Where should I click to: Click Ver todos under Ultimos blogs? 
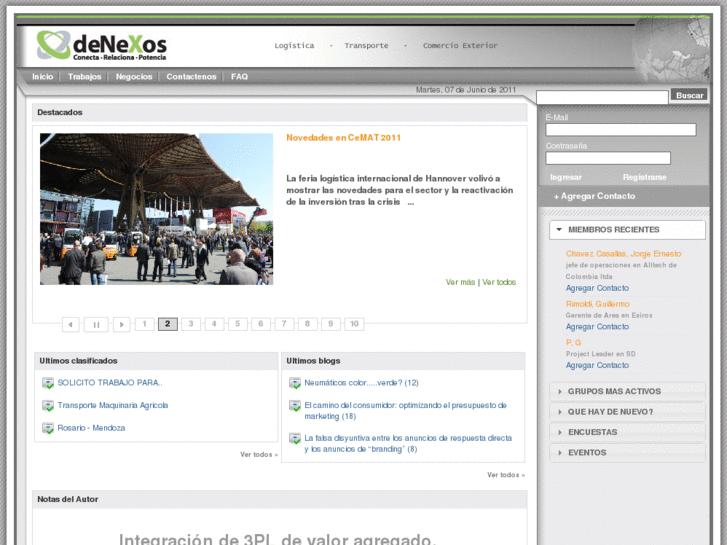[506, 475]
